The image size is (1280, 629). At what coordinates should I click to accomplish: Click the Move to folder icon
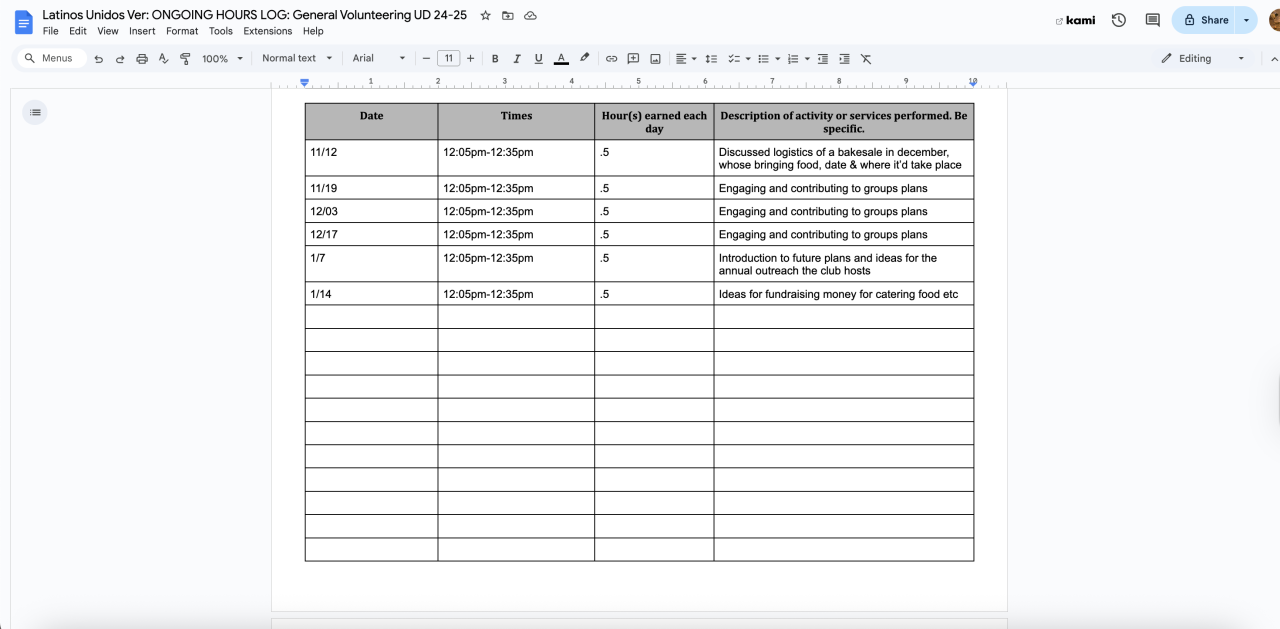pyautogui.click(x=508, y=16)
